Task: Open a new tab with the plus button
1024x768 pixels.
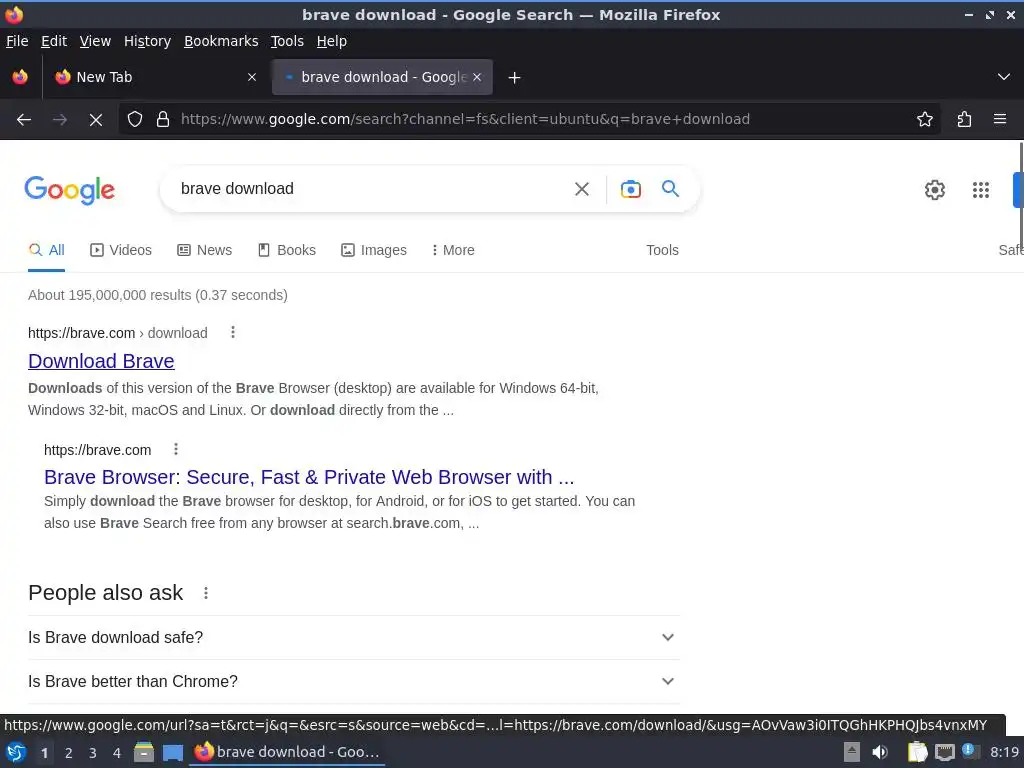Action: 515,78
